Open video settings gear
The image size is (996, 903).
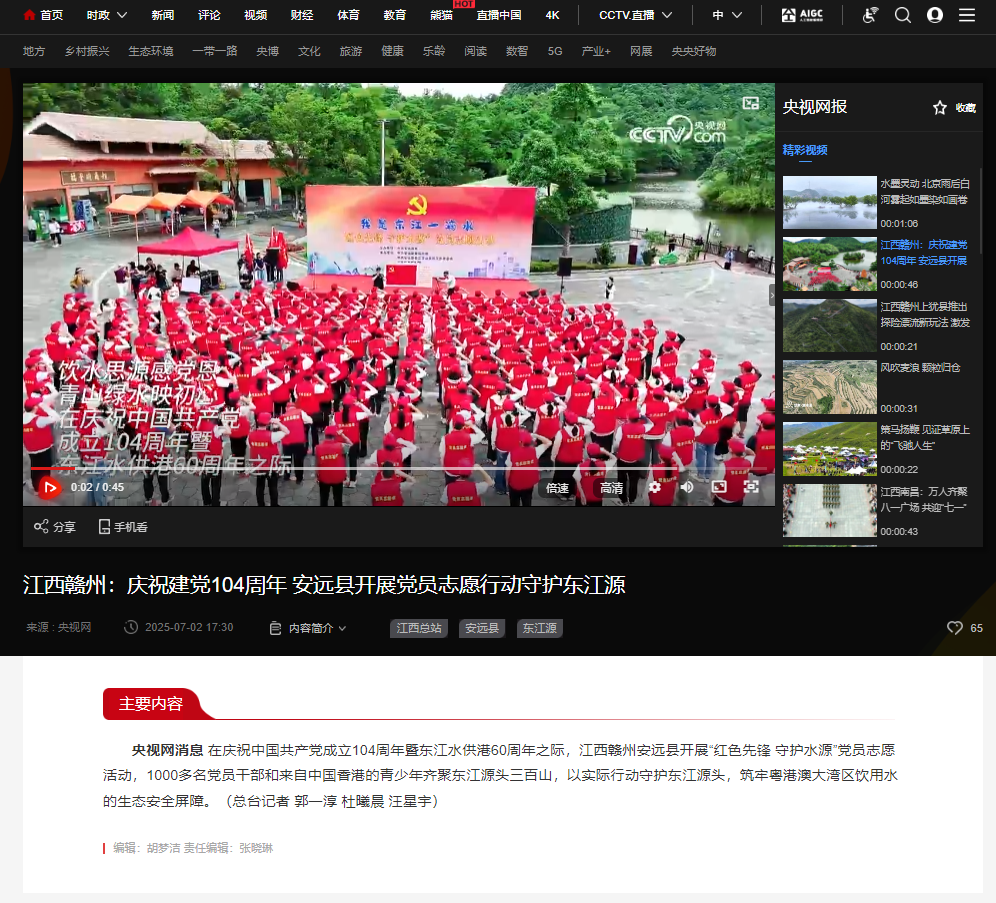[x=655, y=487]
